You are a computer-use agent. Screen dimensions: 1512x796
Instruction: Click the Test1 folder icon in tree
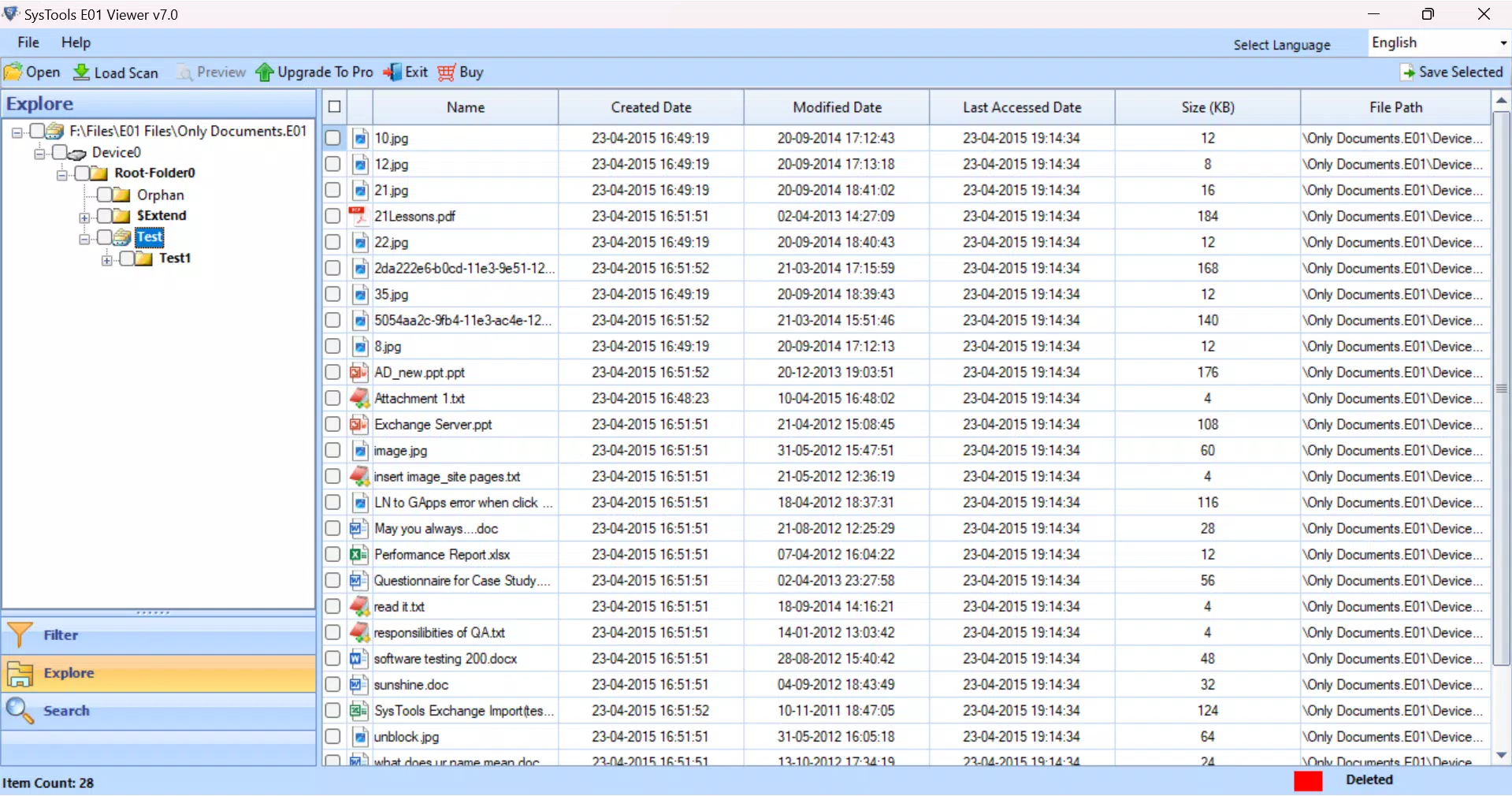(x=143, y=259)
